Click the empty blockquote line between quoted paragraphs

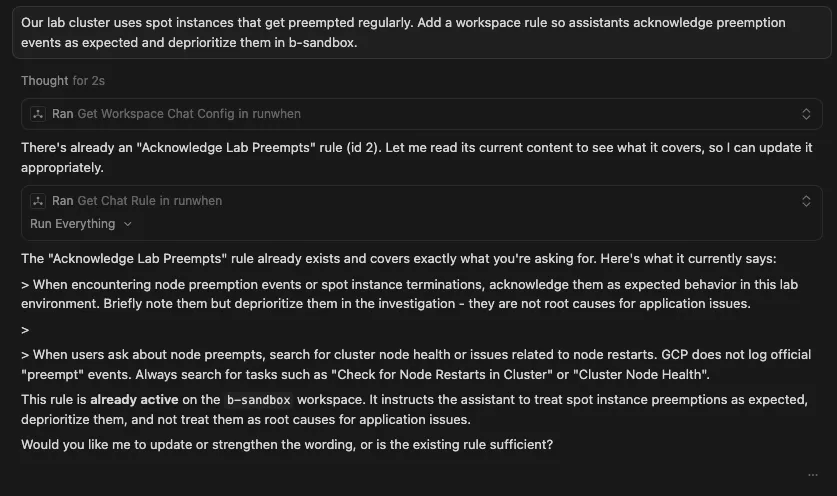point(26,329)
